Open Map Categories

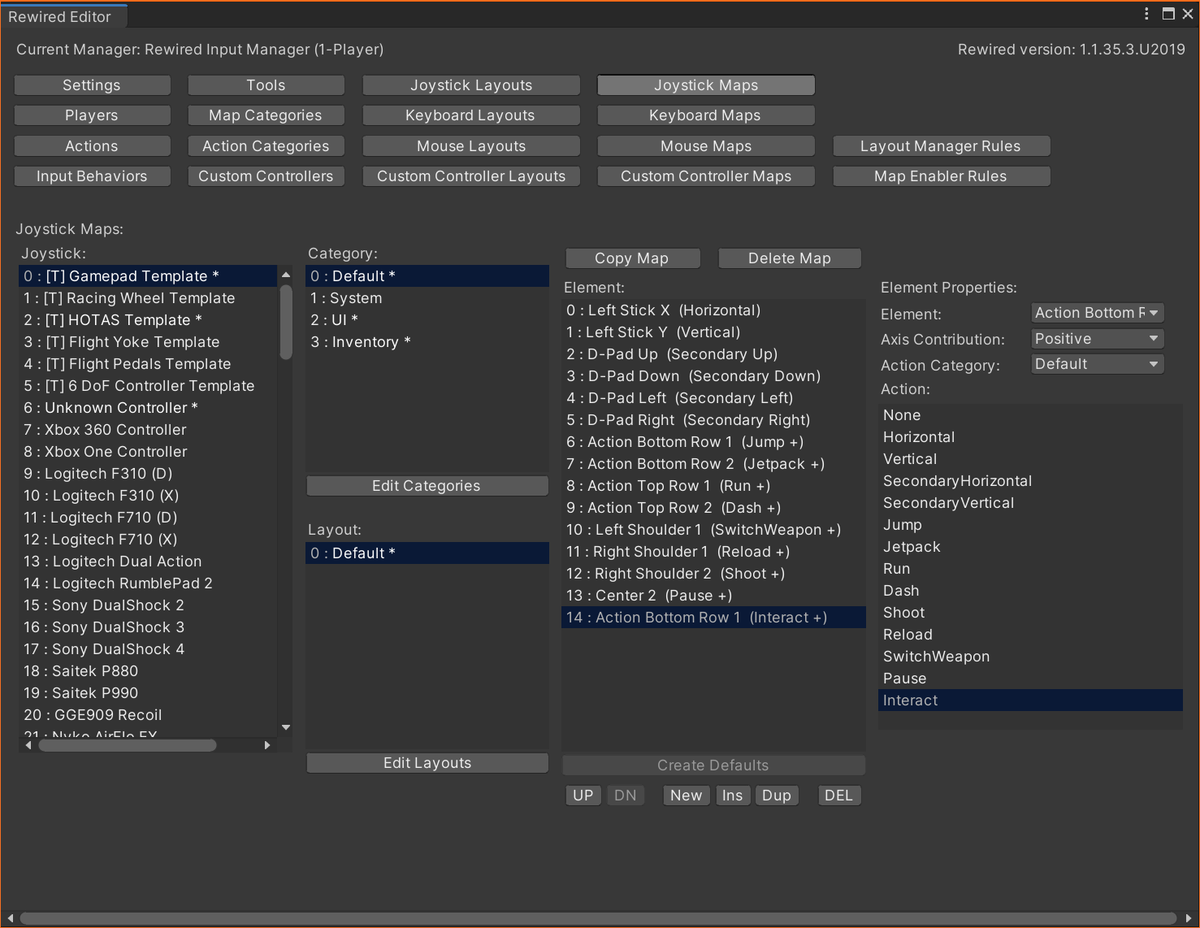click(266, 116)
